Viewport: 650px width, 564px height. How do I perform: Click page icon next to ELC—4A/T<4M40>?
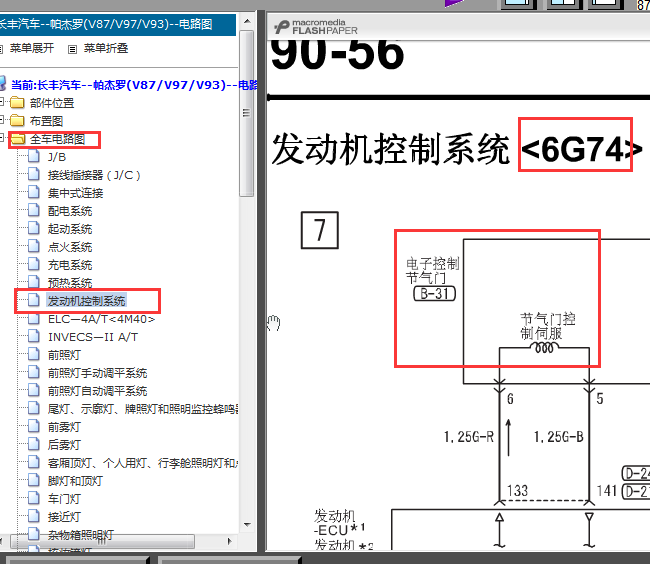[x=34, y=318]
